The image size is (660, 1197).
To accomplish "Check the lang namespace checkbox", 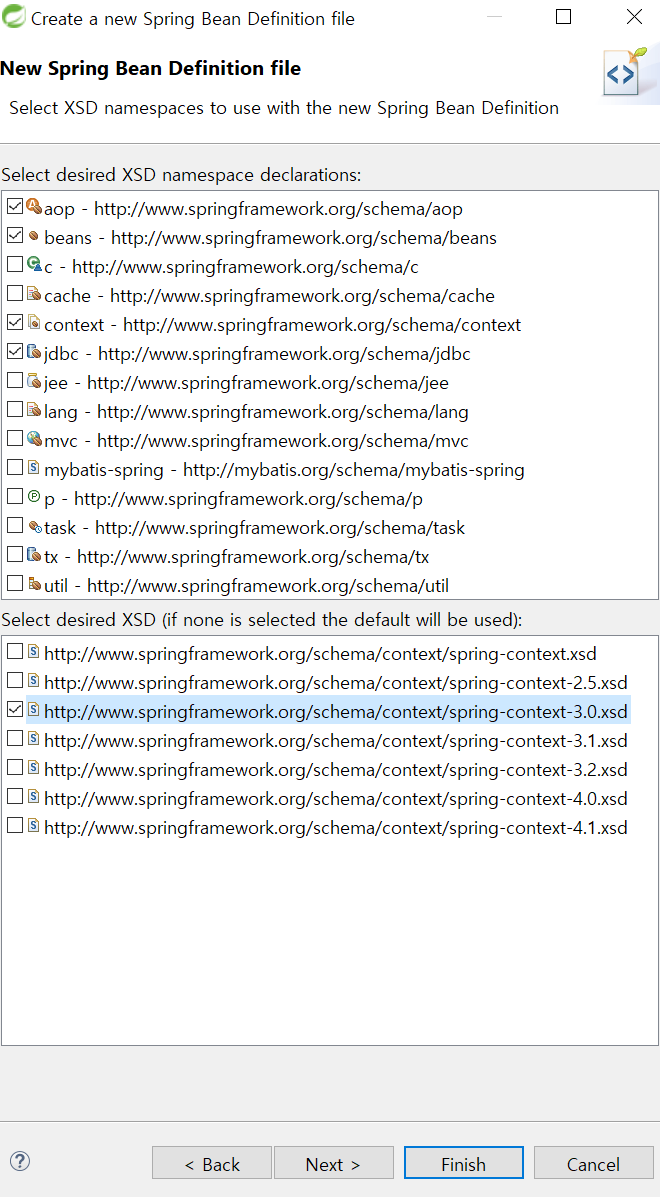I will coord(14,410).
